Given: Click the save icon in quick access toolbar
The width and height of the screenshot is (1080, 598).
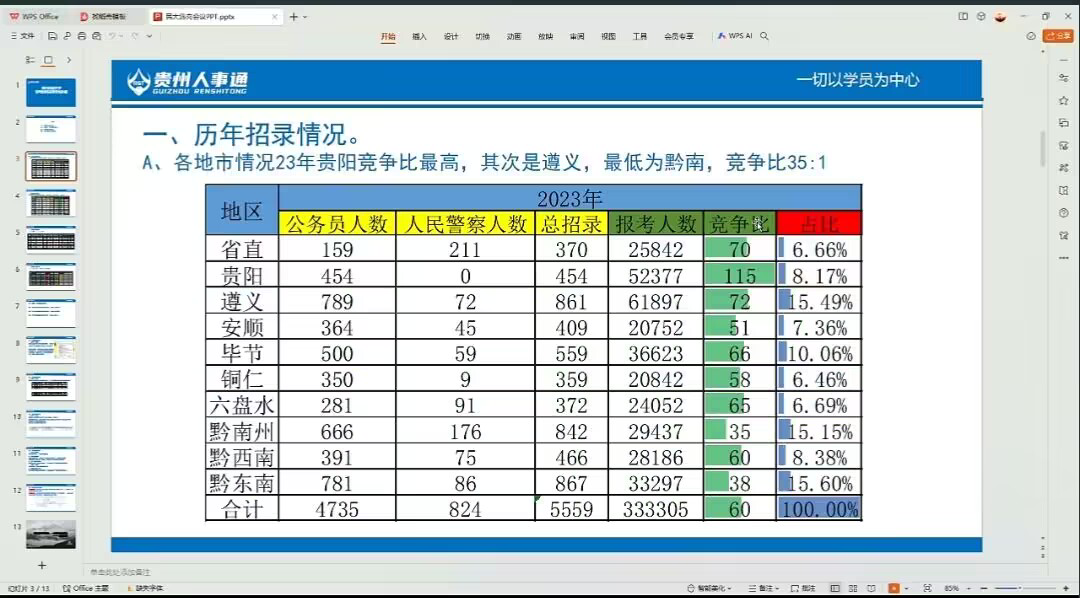Looking at the screenshot, I should (x=53, y=36).
